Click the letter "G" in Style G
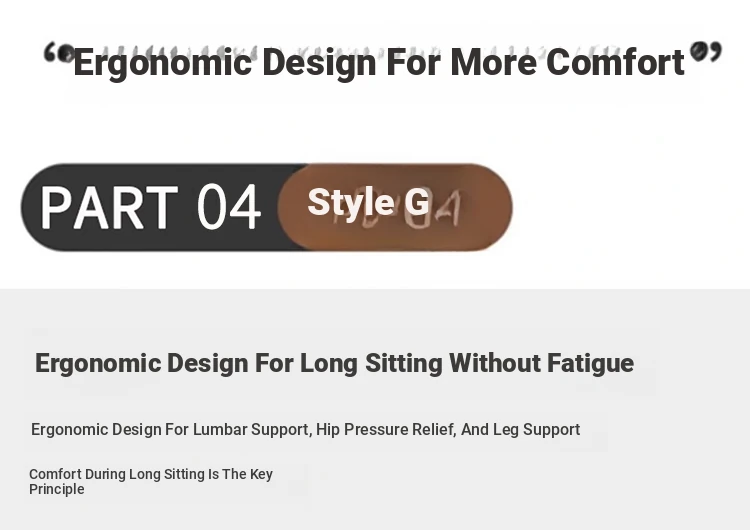The image size is (750, 530). 416,203
